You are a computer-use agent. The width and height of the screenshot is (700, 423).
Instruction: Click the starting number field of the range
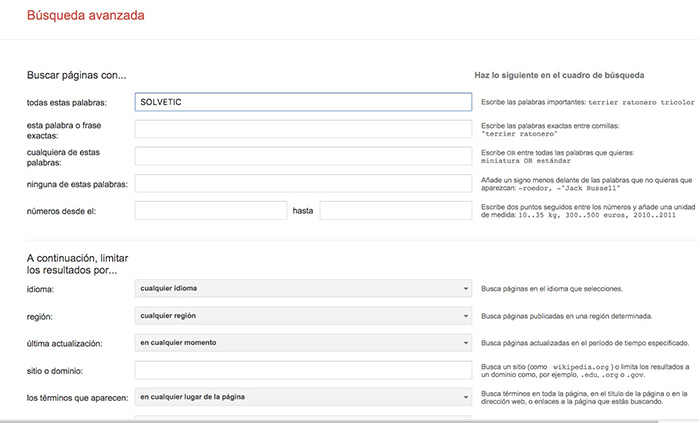(210, 210)
